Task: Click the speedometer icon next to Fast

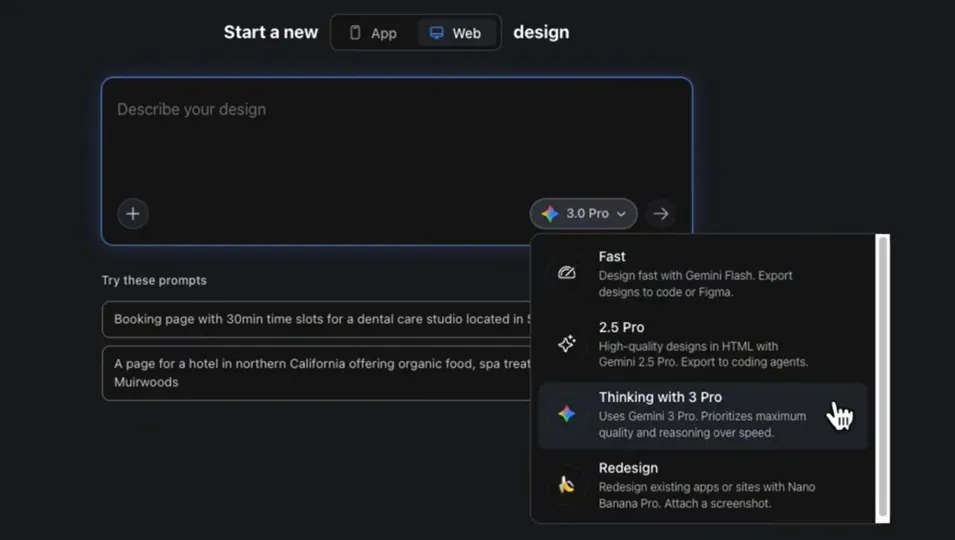Action: [x=566, y=273]
